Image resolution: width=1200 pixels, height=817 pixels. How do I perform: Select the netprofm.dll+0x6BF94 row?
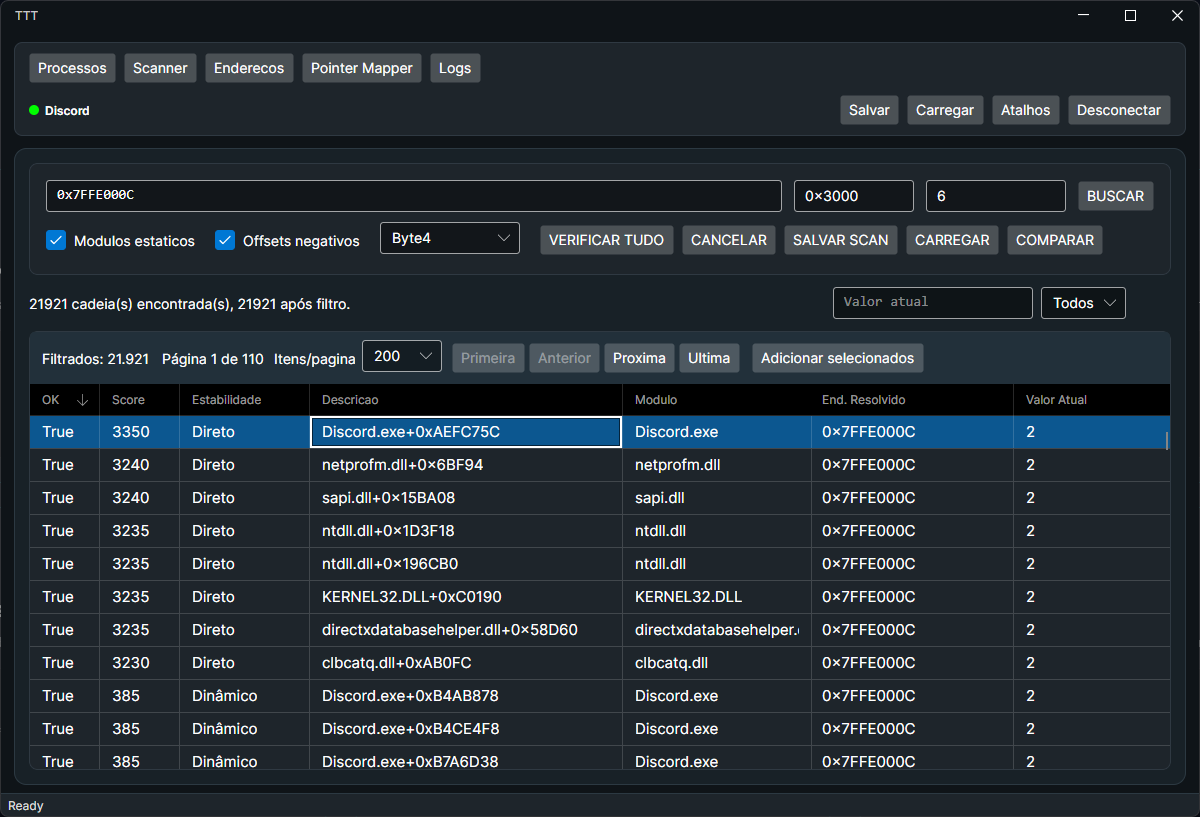(x=402, y=465)
